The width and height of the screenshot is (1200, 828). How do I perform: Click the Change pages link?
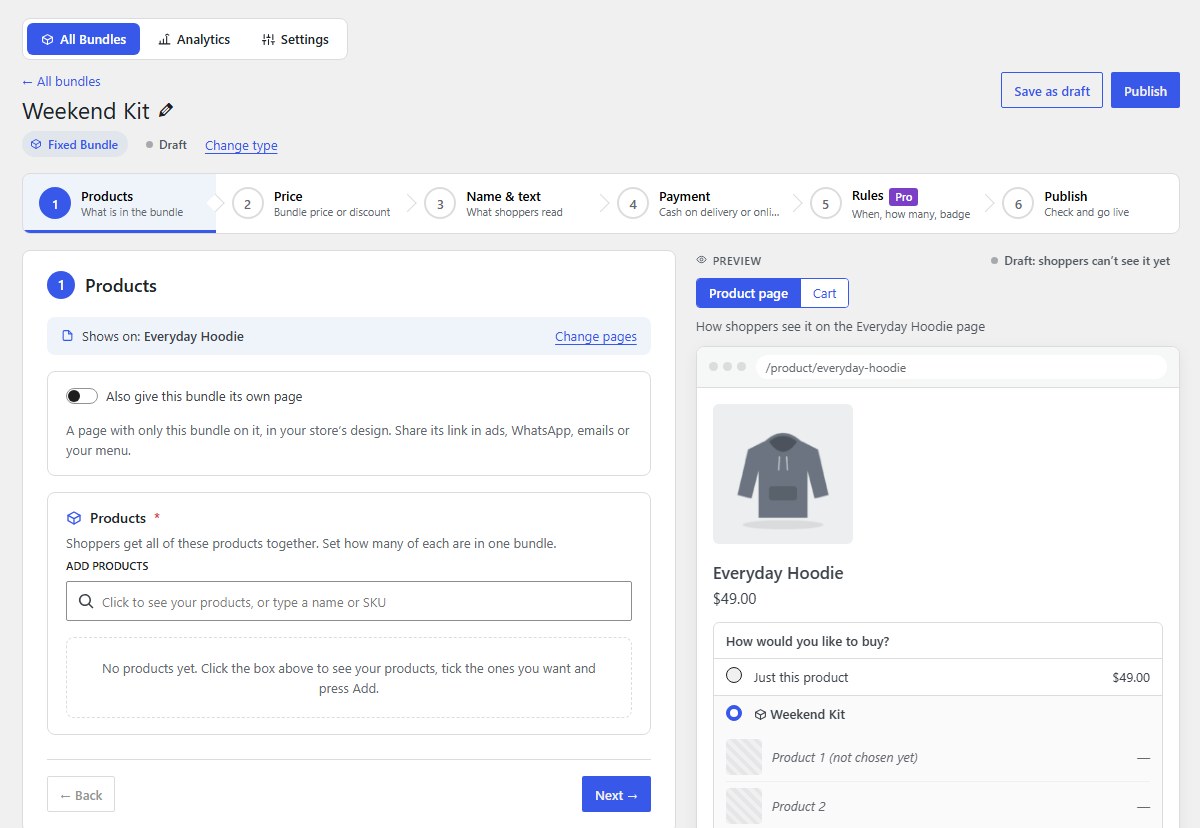coord(596,336)
